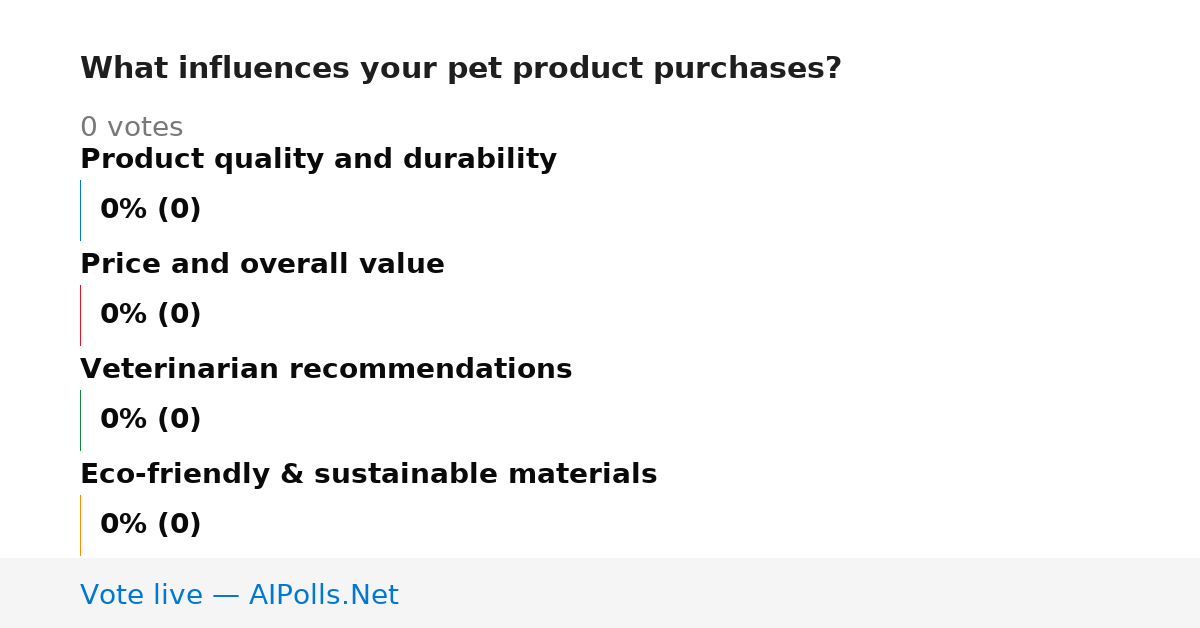Image resolution: width=1200 pixels, height=628 pixels.
Task: Vote for 'Eco-friendly & sustainable materials'
Action: pos(368,475)
